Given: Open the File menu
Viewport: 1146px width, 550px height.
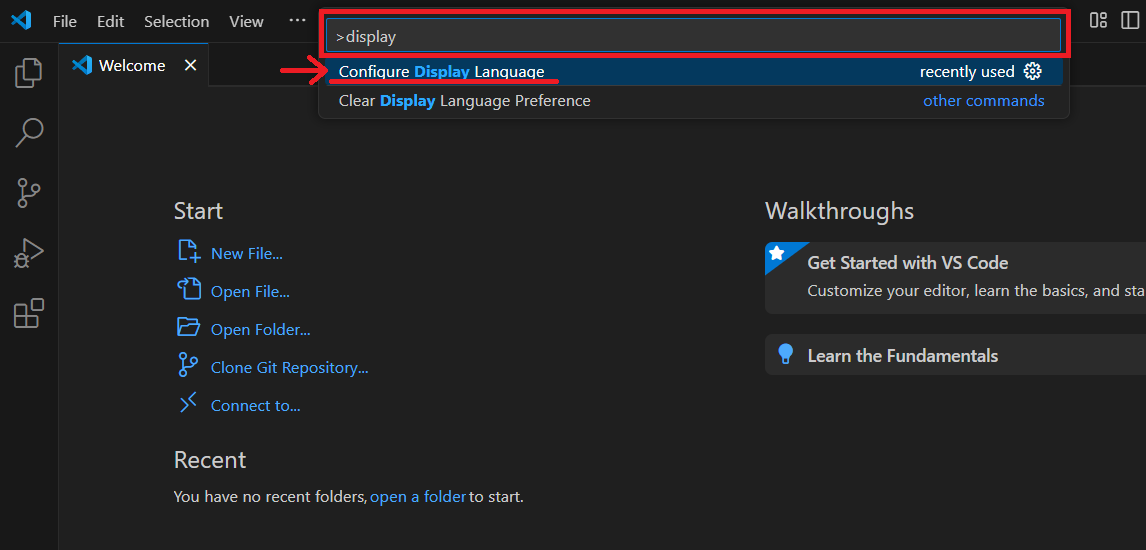Looking at the screenshot, I should tap(64, 22).
